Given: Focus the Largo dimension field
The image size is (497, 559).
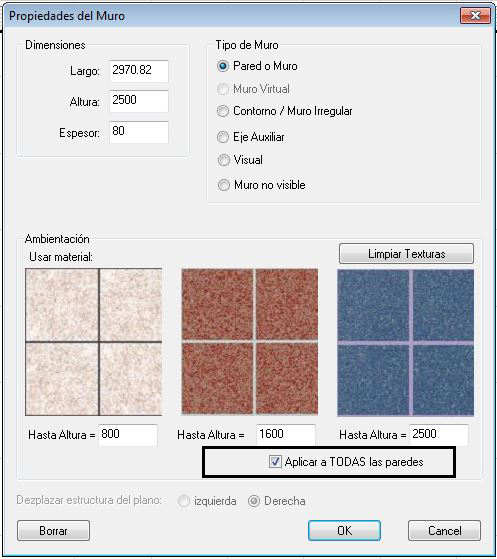Looking at the screenshot, I should 139,71.
